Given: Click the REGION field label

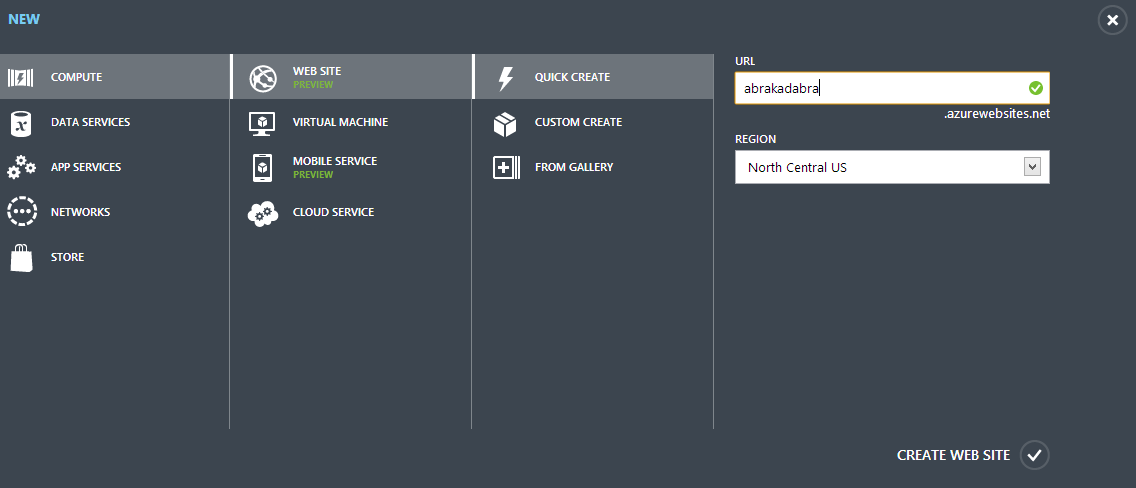Looking at the screenshot, I should (756, 139).
